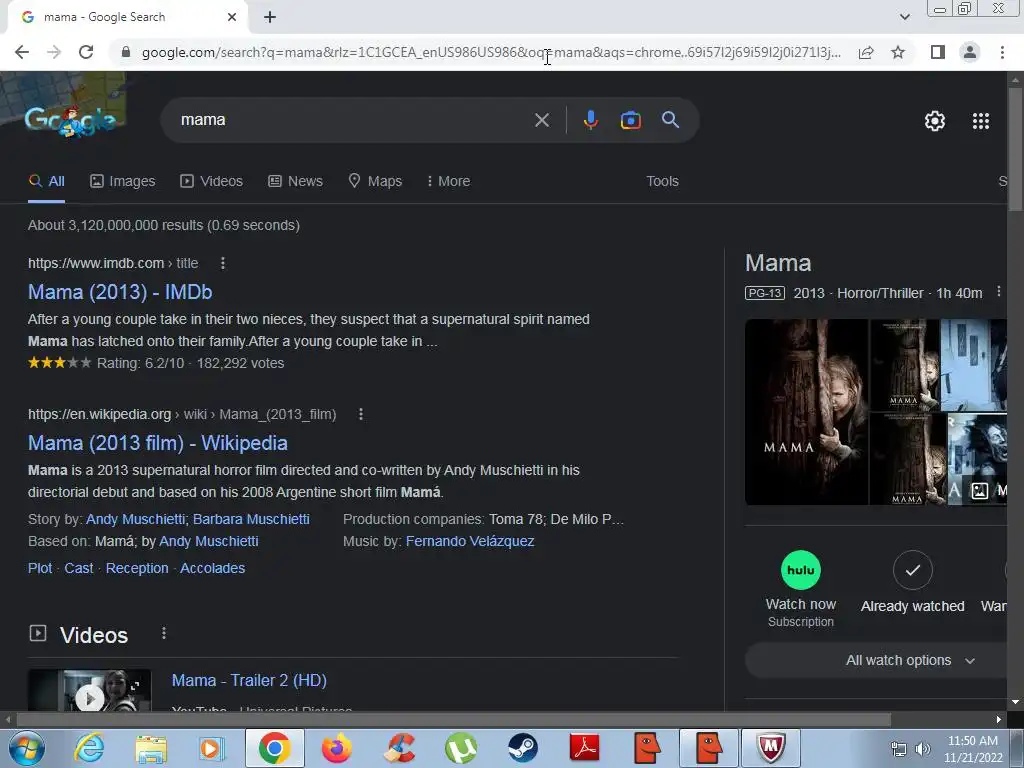The image size is (1024, 768).
Task: Open the large MAMA poster image
Action: point(807,412)
